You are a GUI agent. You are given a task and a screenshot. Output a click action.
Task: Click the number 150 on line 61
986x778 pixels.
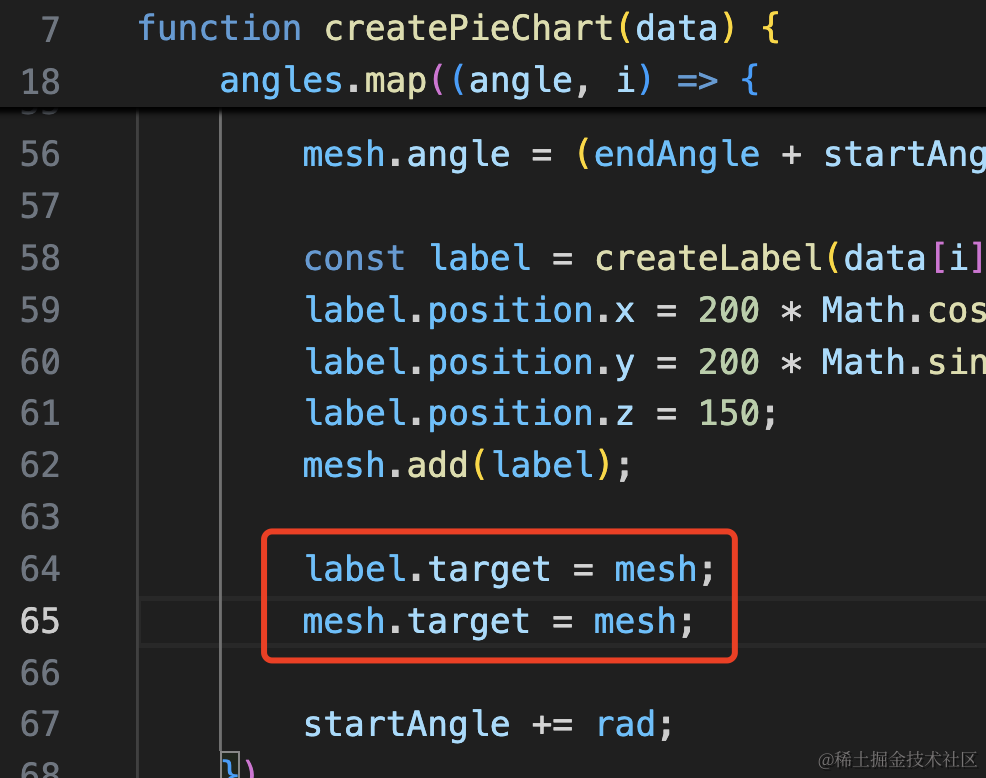(729, 413)
